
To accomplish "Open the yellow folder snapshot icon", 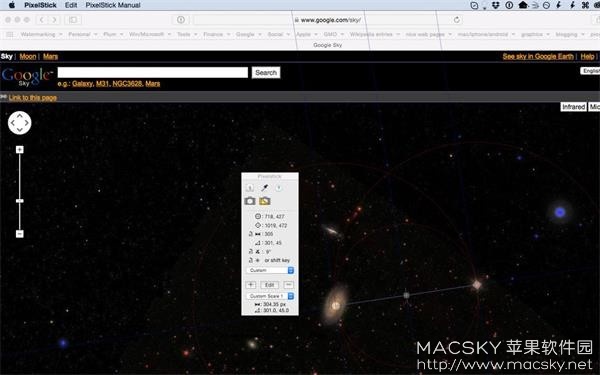I will click(x=265, y=201).
